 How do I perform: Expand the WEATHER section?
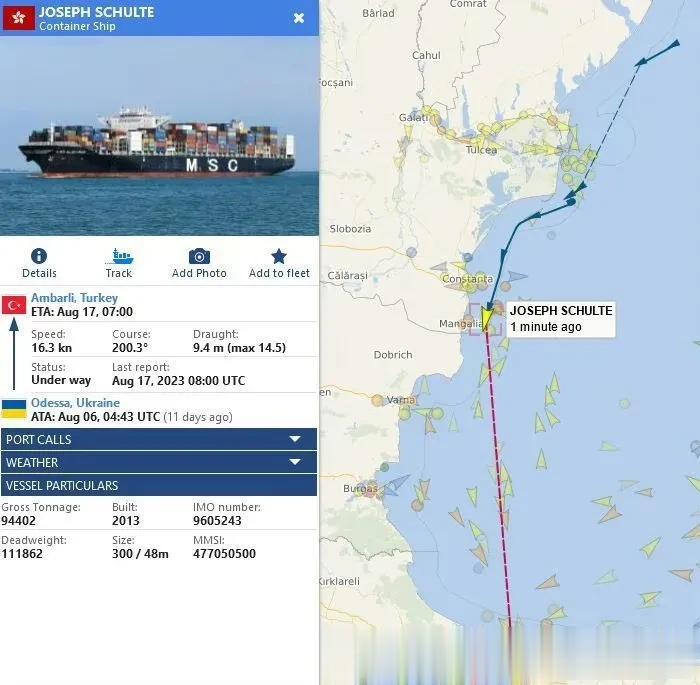(159, 462)
